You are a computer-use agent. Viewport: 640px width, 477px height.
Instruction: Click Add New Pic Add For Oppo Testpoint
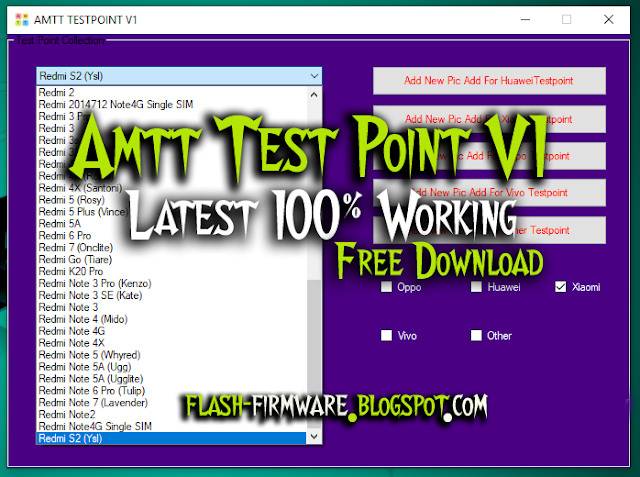click(x=489, y=156)
